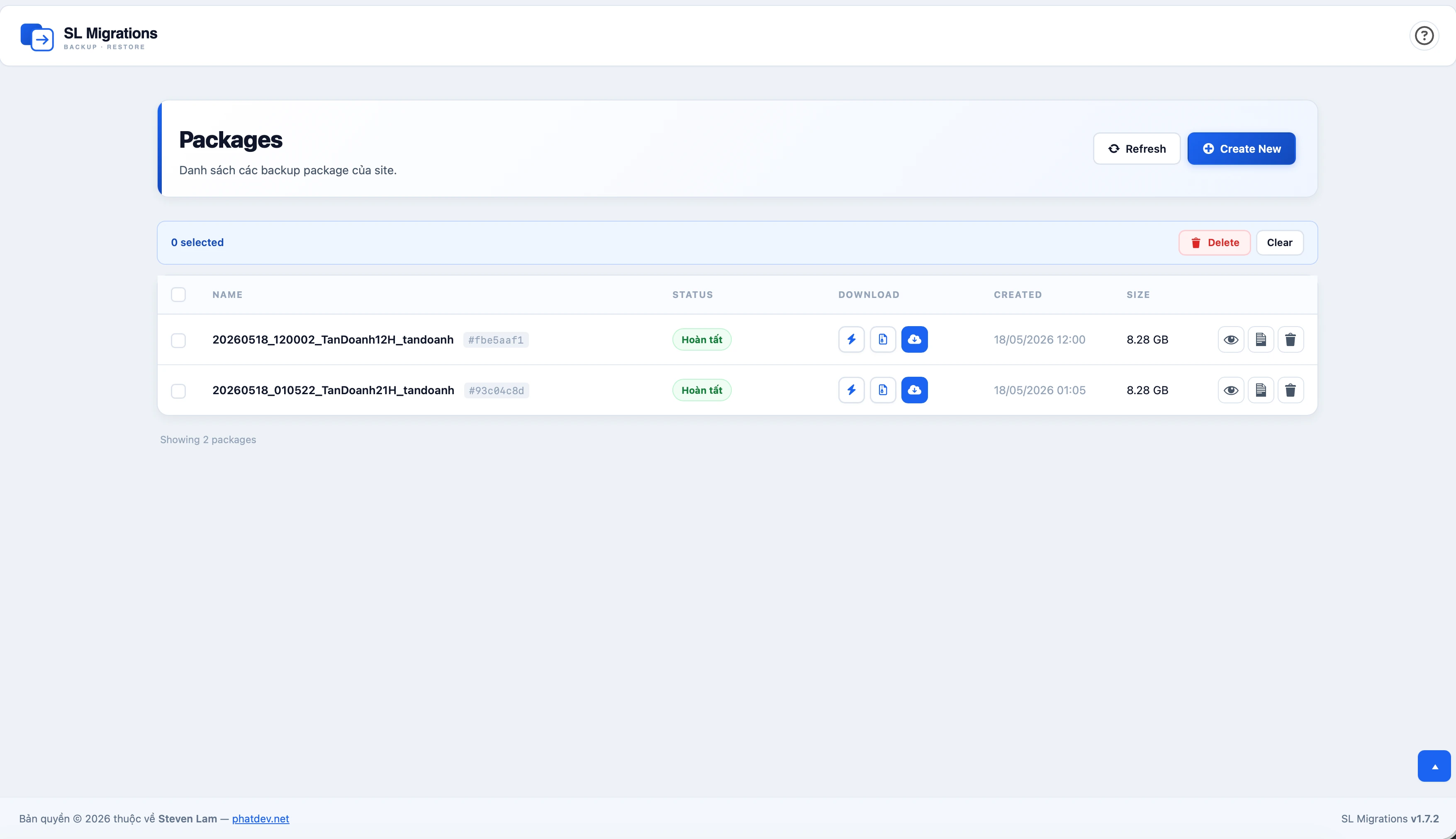Click file download icon for TanDoanh12H package
This screenshot has height=839, width=1456.
882,339
